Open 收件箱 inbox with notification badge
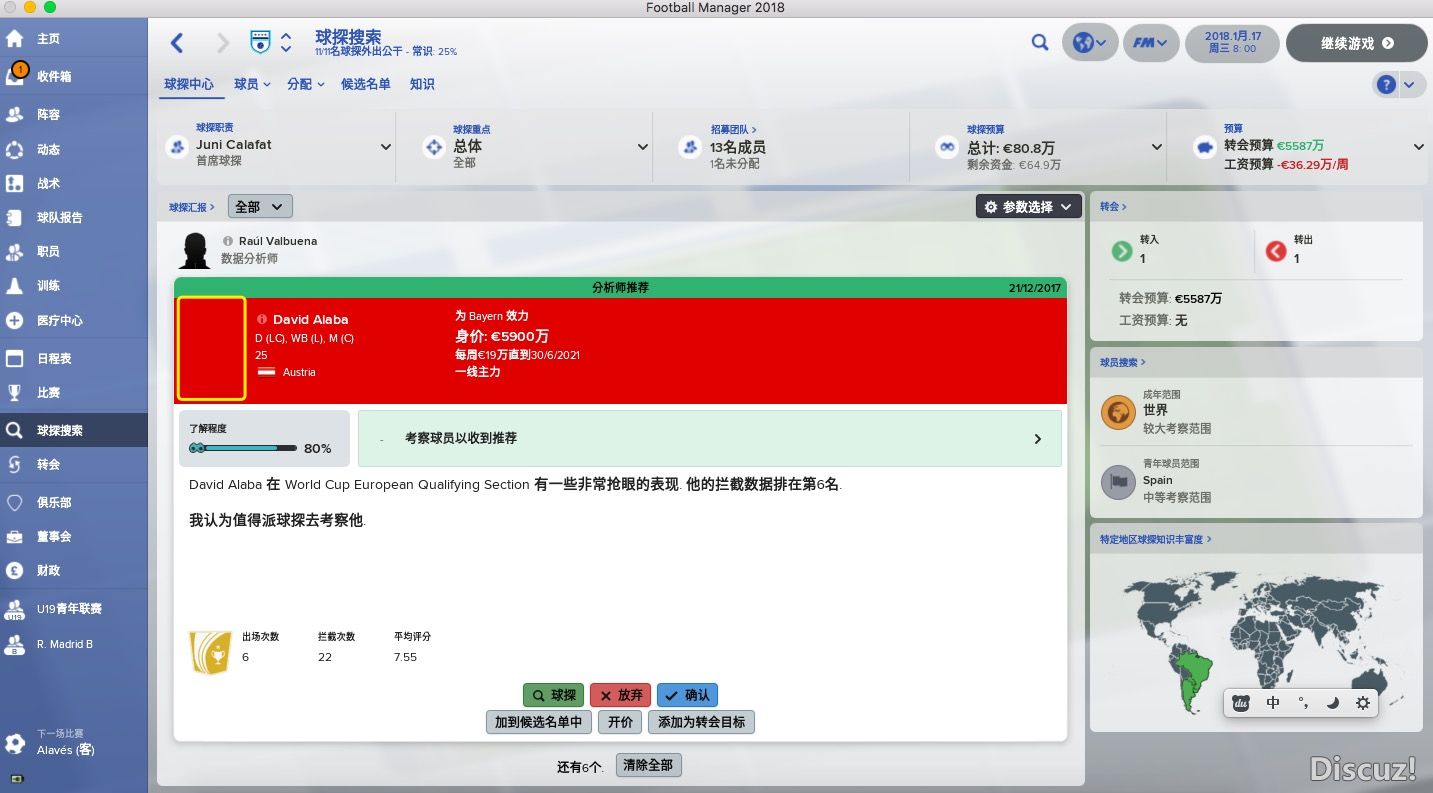 (x=74, y=76)
